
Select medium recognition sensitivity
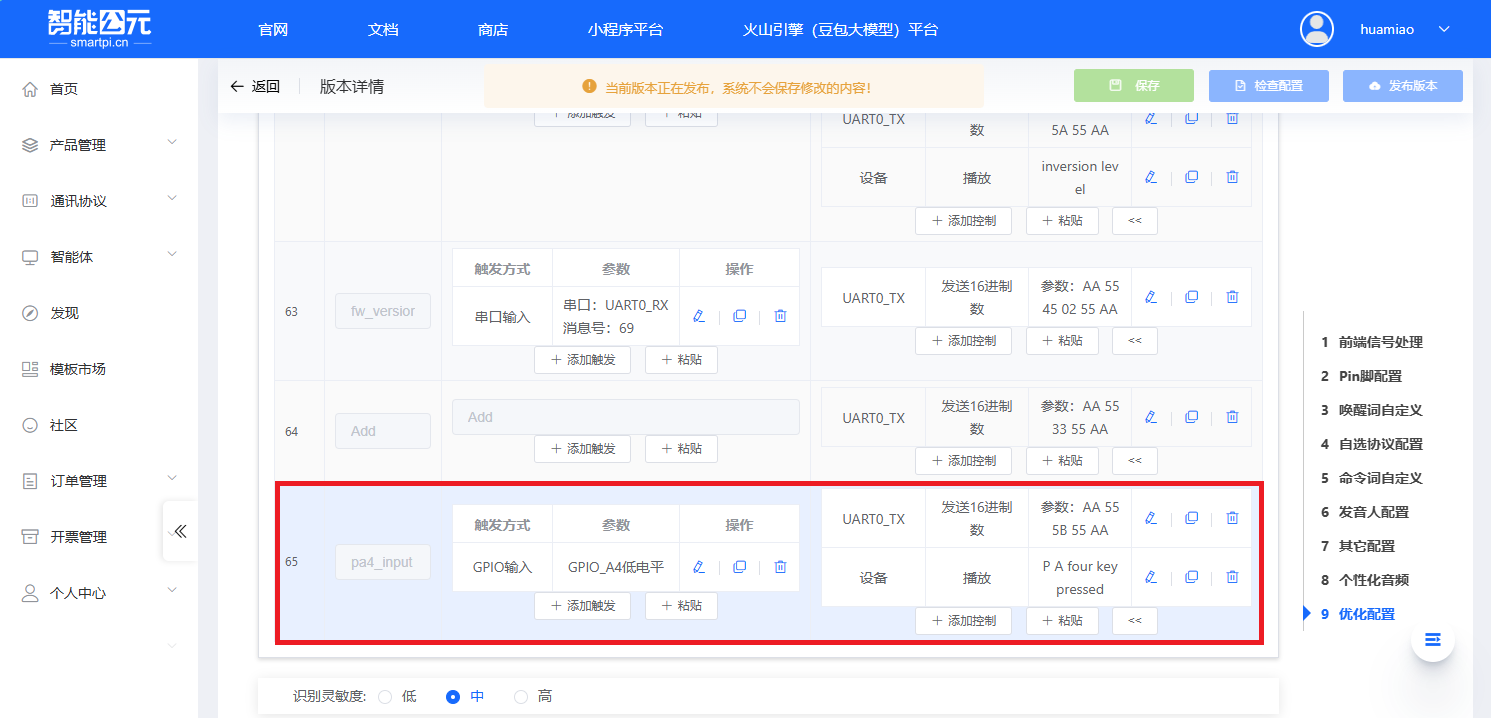tap(453, 697)
